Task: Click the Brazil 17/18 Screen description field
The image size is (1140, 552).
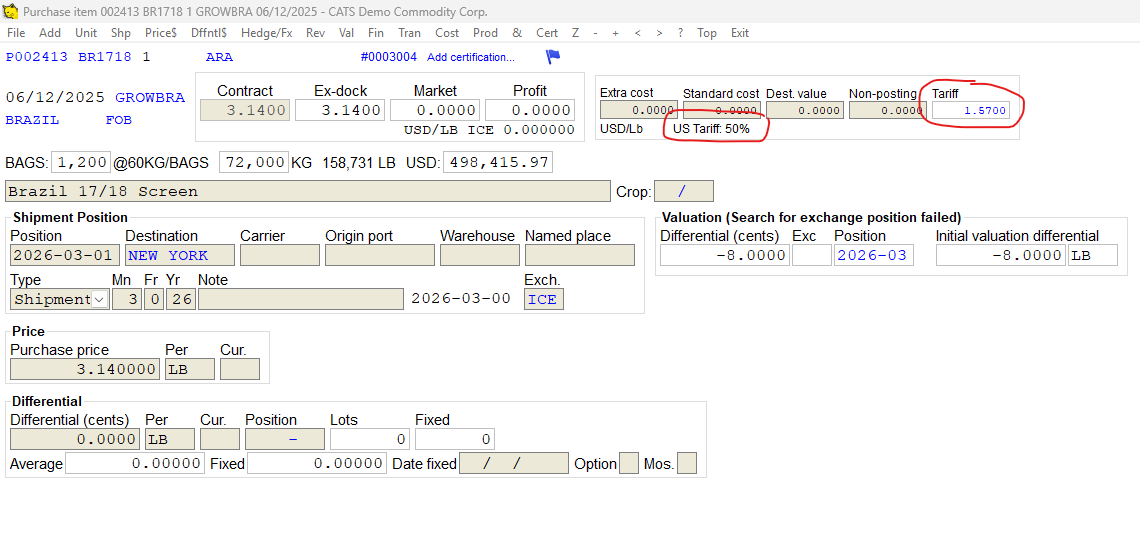Action: coord(308,191)
